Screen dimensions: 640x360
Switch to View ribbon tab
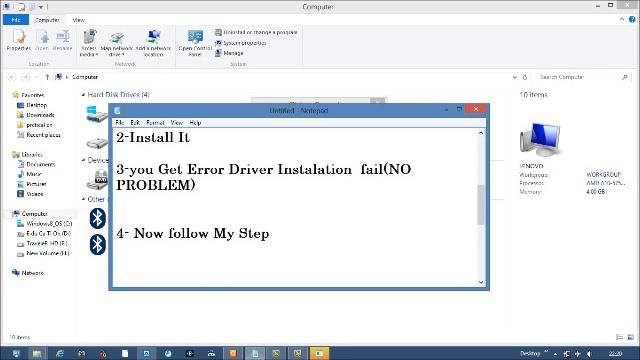(78, 20)
